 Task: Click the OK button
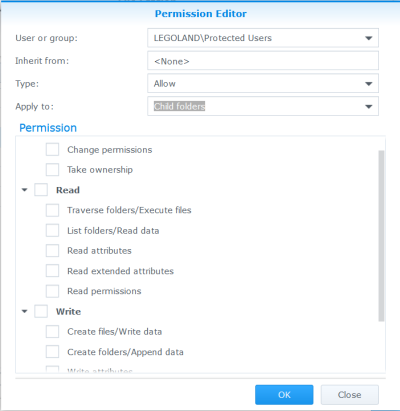tap(284, 395)
